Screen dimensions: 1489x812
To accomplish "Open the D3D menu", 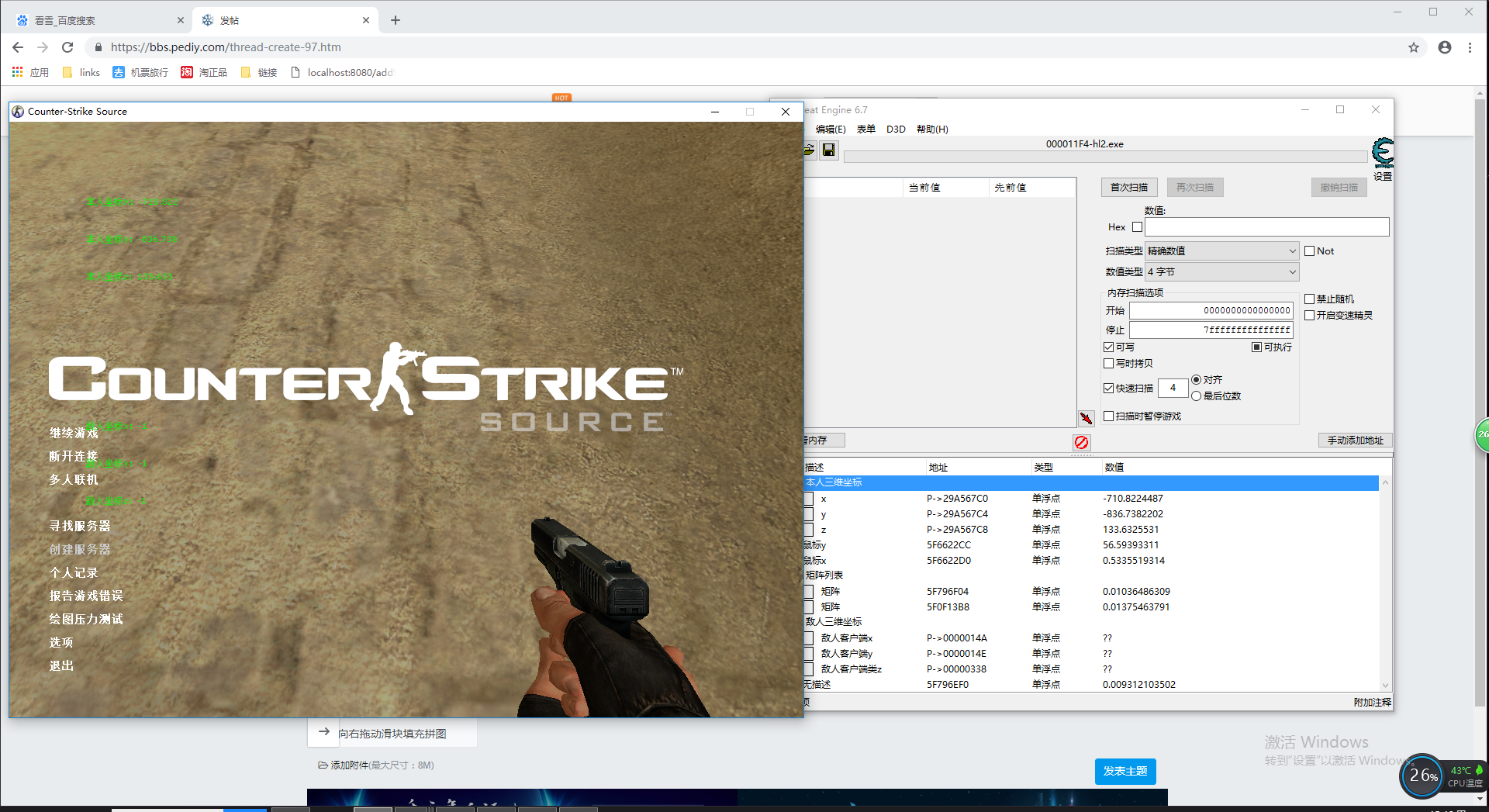I will (896, 130).
